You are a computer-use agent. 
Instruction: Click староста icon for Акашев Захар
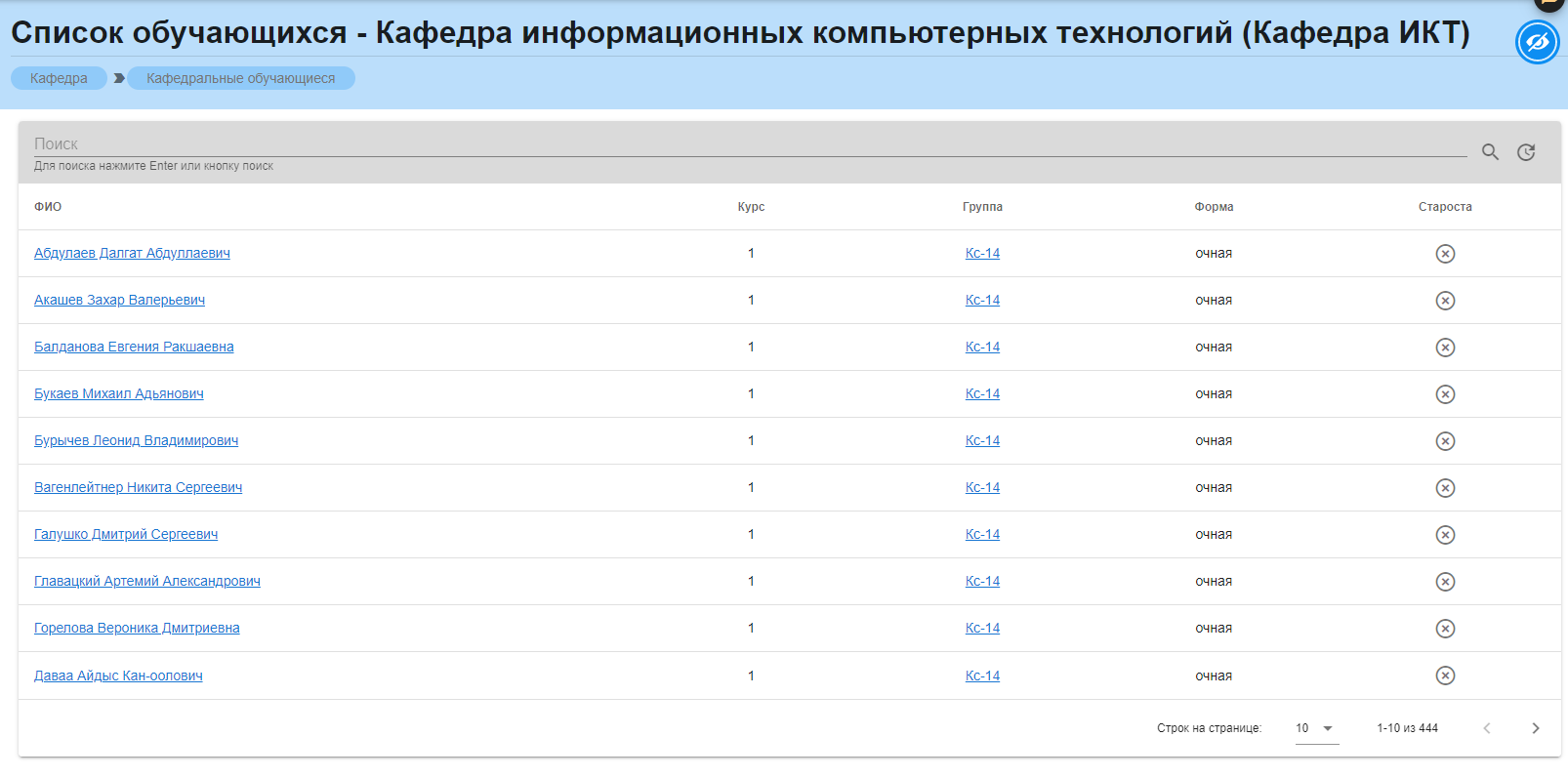pyautogui.click(x=1445, y=301)
